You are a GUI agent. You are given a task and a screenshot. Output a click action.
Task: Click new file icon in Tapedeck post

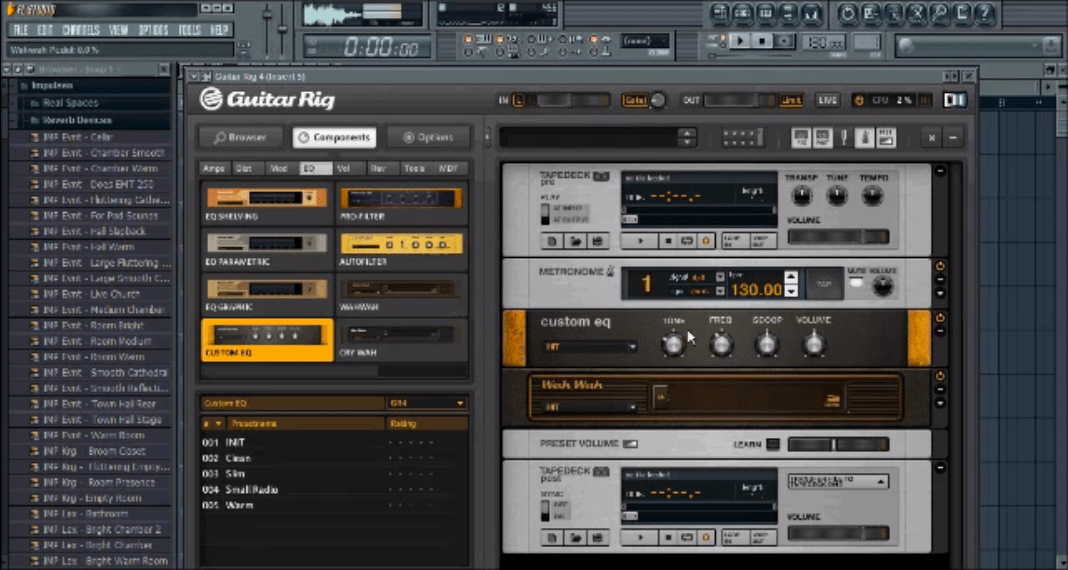click(x=552, y=538)
